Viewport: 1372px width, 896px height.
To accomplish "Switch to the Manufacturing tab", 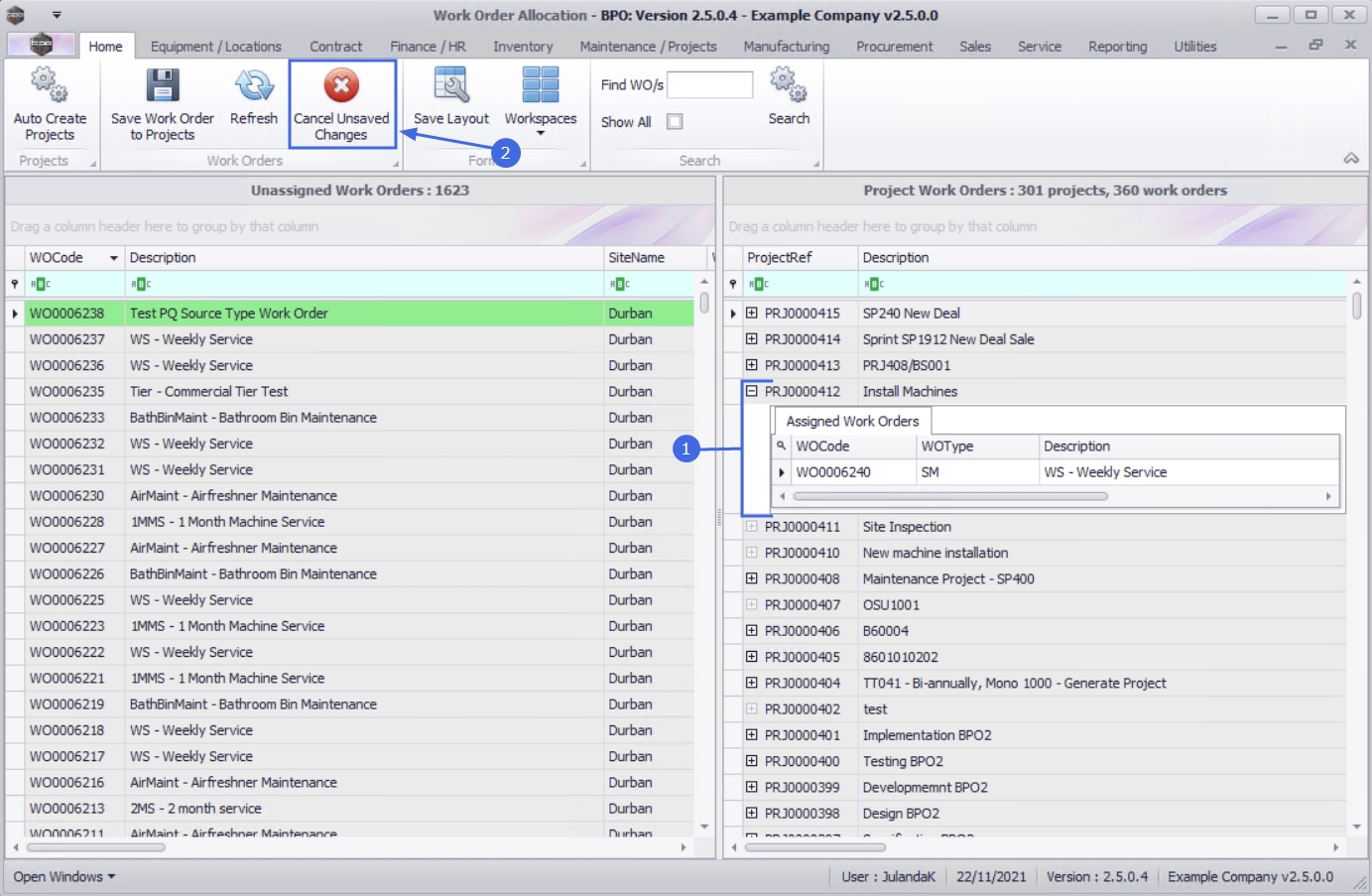I will [x=787, y=46].
